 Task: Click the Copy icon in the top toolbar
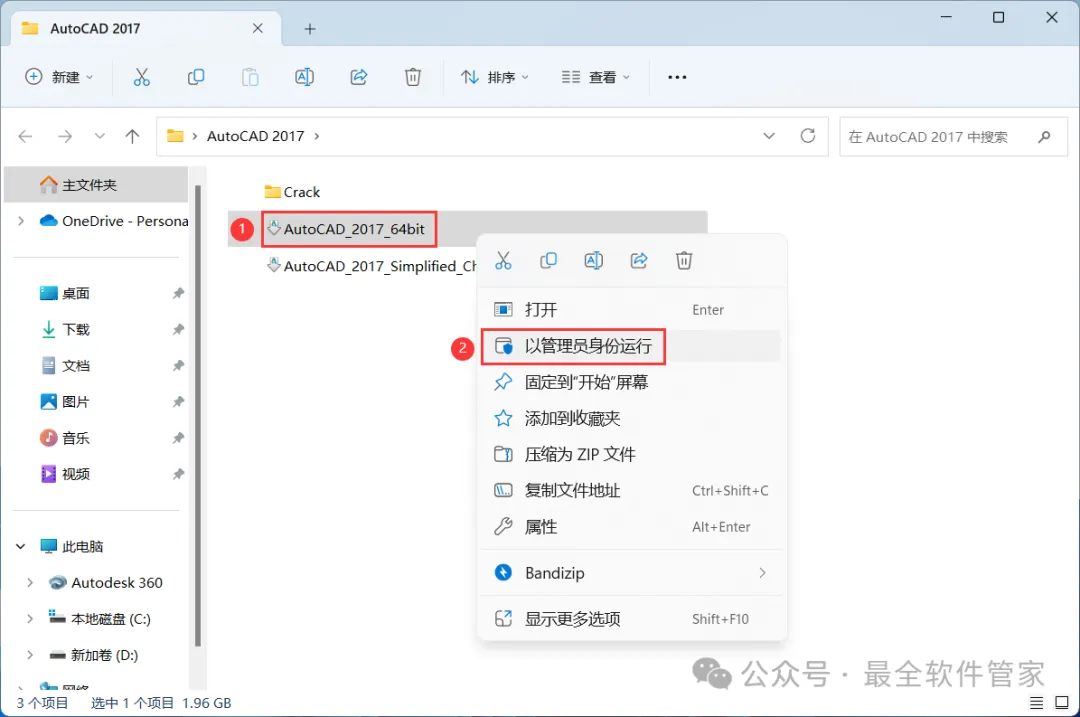coord(196,77)
